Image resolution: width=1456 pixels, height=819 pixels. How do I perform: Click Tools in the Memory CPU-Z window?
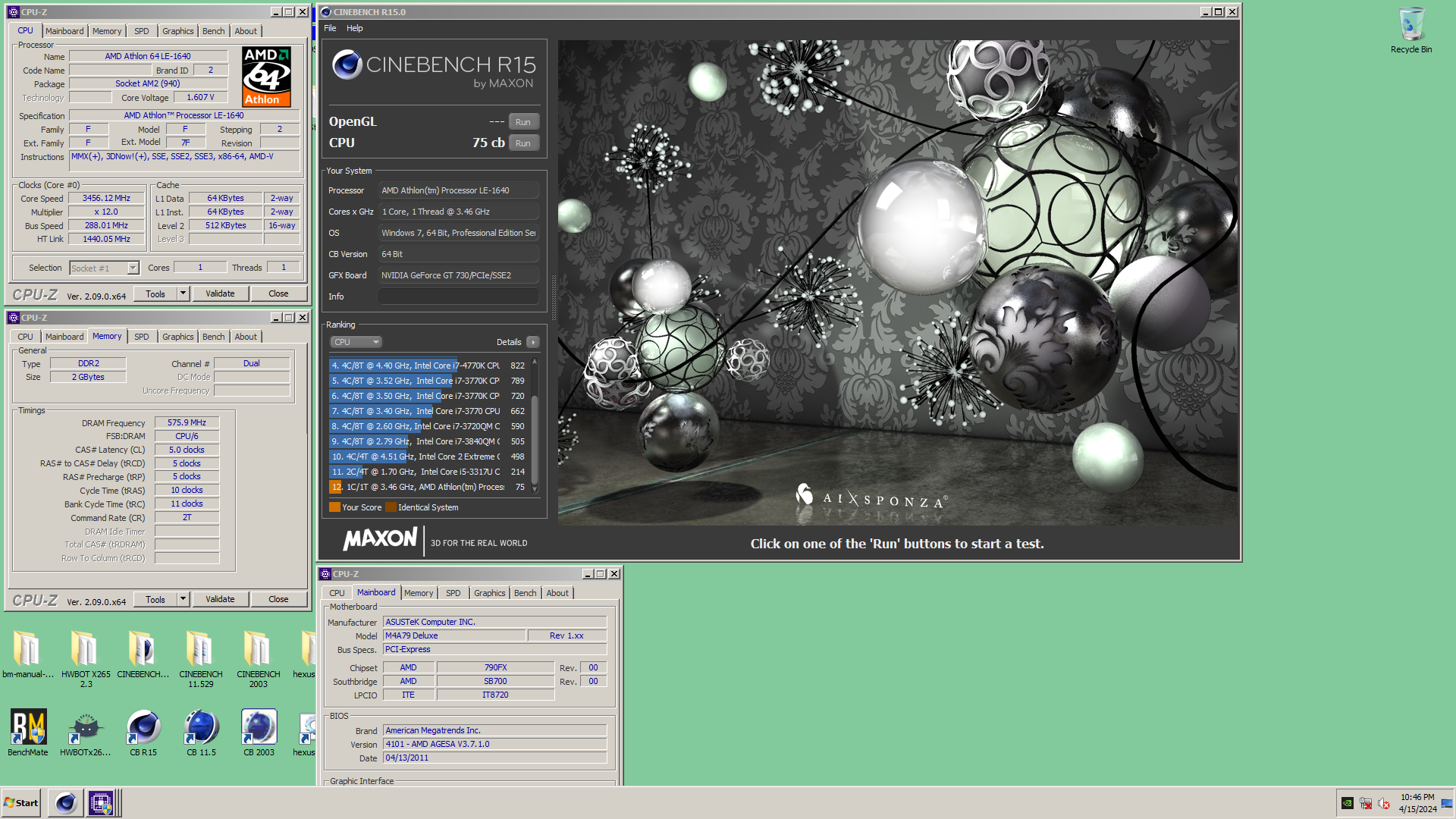click(x=155, y=599)
